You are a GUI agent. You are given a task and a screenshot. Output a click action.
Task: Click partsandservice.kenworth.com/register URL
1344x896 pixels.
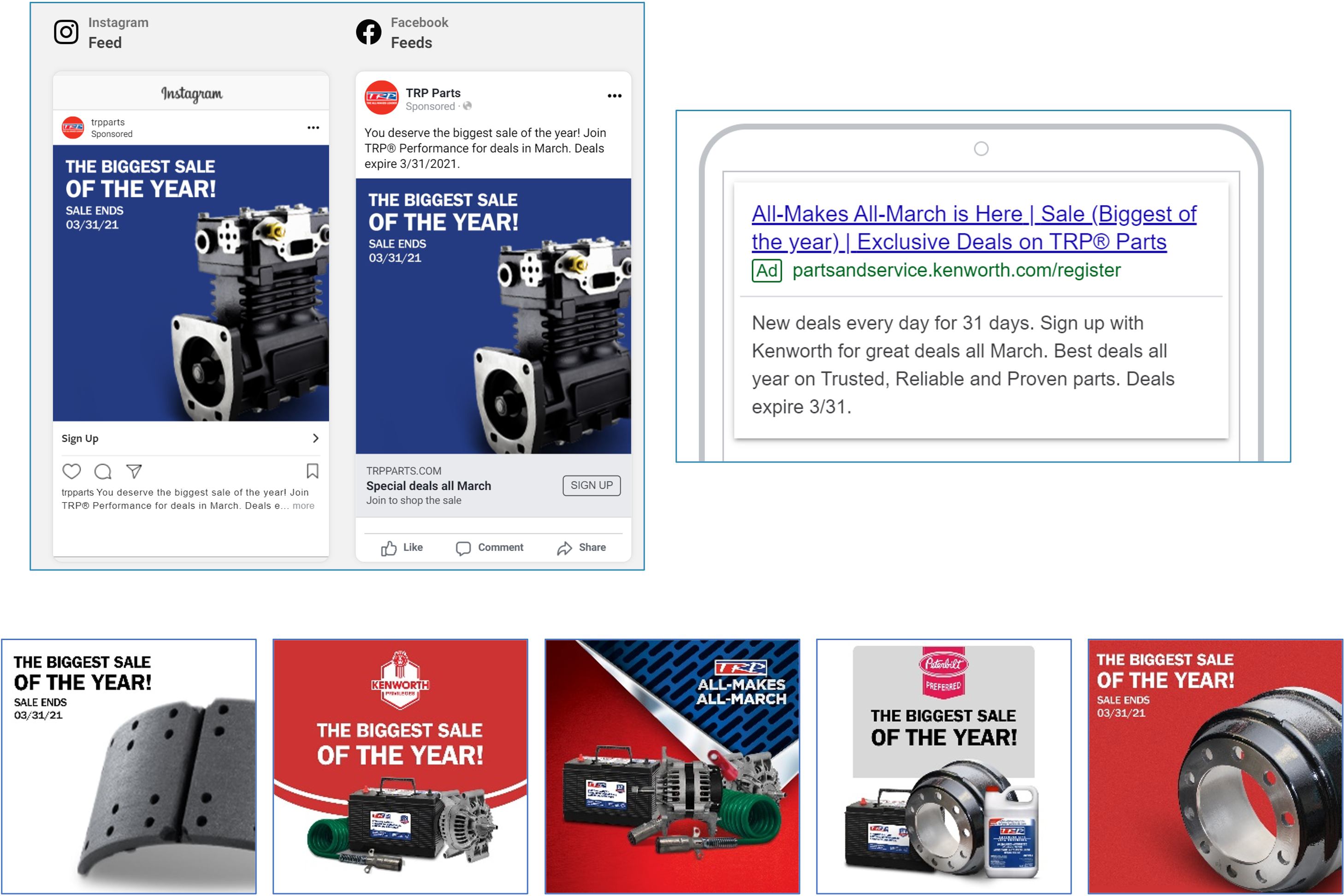click(x=956, y=270)
